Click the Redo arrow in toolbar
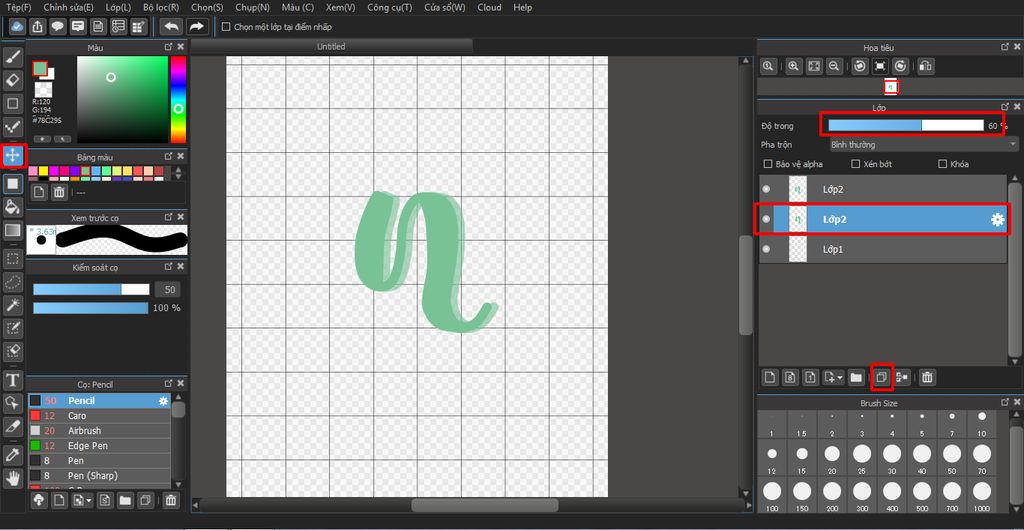 point(196,27)
